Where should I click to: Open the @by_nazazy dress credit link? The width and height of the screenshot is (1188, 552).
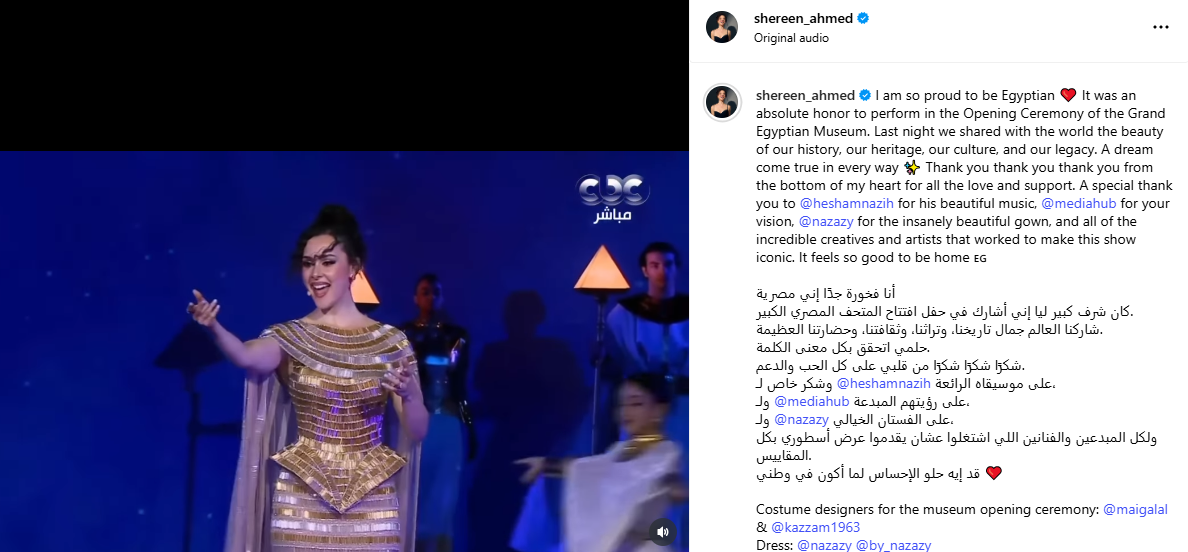893,546
